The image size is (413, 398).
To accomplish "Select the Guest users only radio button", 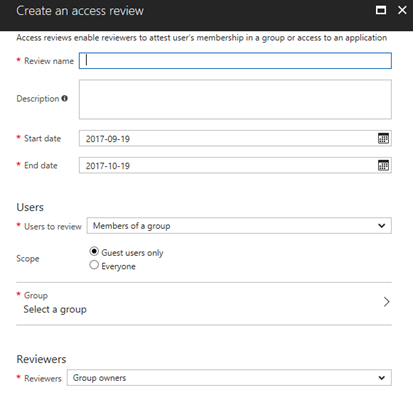I will click(x=94, y=251).
